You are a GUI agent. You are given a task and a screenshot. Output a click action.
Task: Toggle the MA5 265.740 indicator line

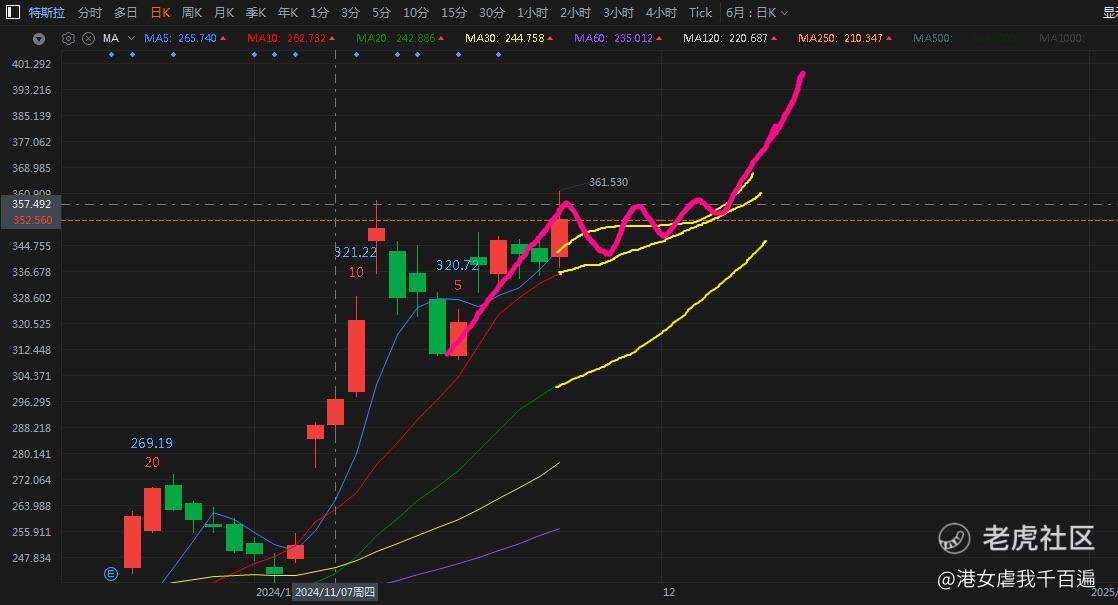pyautogui.click(x=185, y=38)
